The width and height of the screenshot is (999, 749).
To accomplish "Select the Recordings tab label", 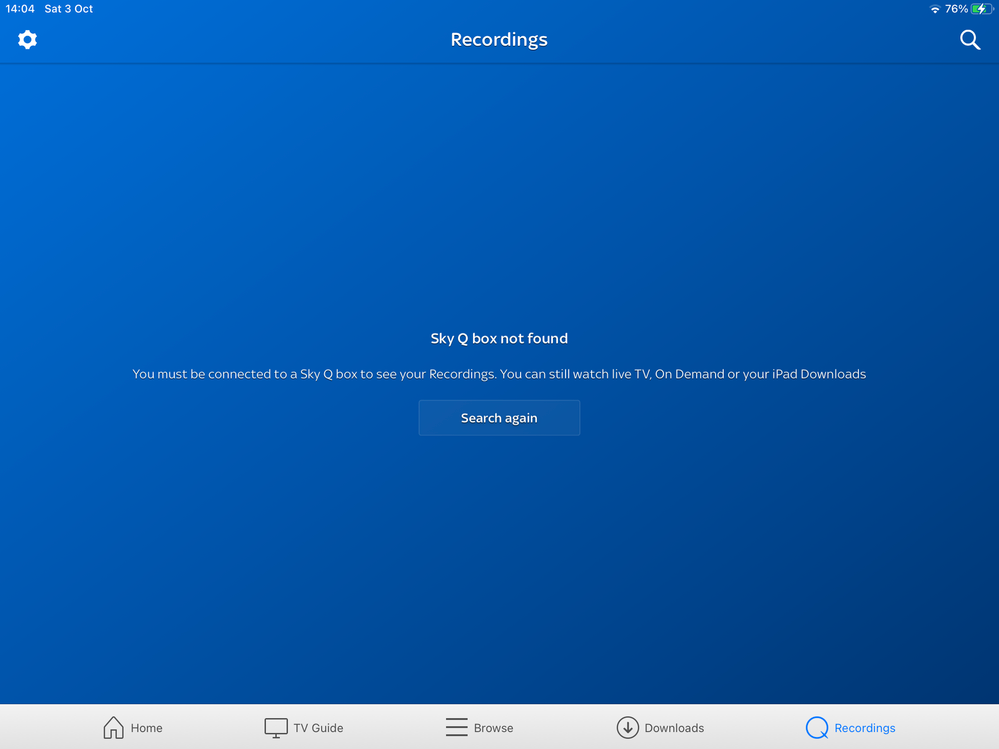I will click(865, 728).
